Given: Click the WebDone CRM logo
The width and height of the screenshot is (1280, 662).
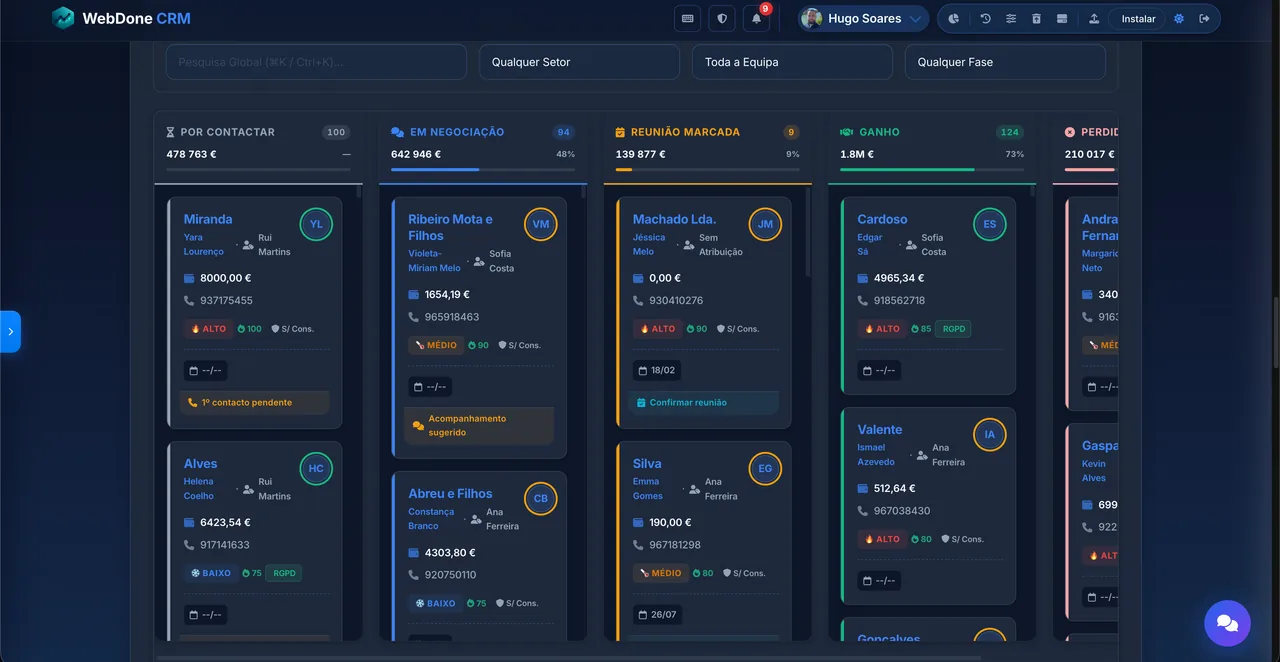Looking at the screenshot, I should [121, 18].
